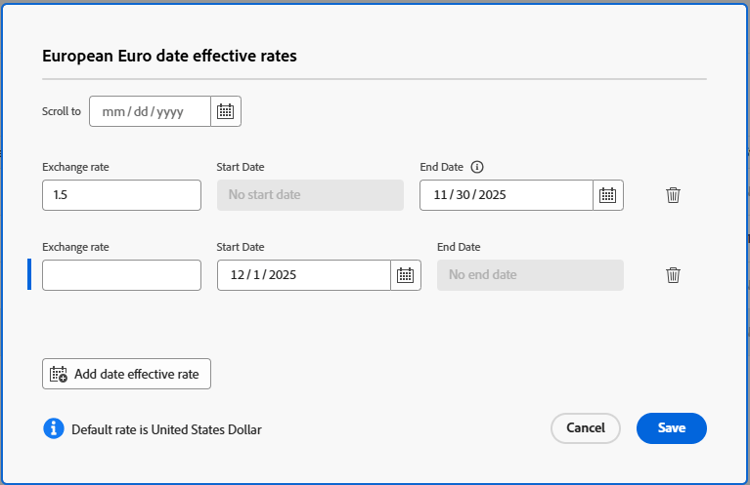Click the disabled No end date field
Viewport: 750px width, 485px height.
(x=530, y=275)
